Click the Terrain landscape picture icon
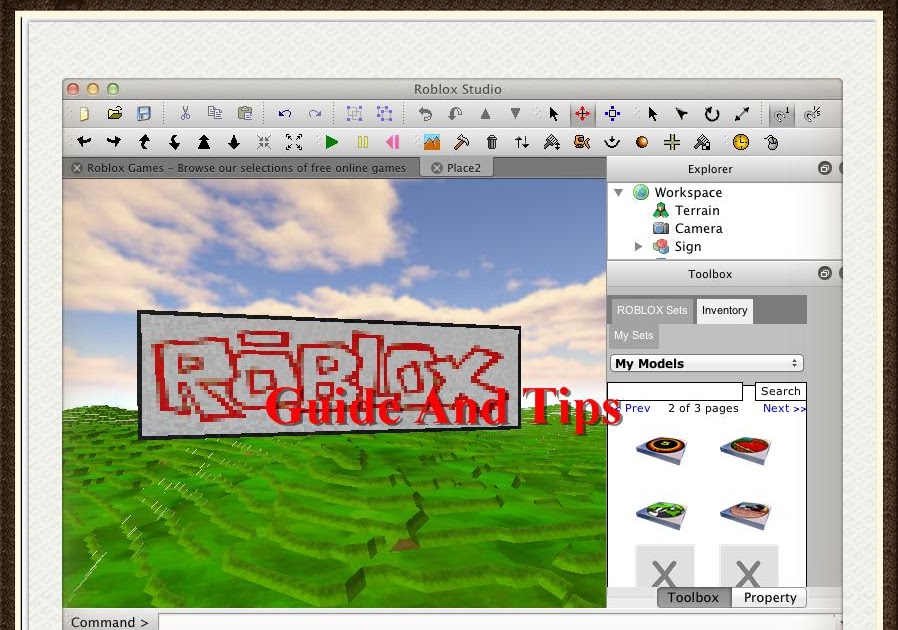Screen dimensions: 898x630 (x=432, y=141)
